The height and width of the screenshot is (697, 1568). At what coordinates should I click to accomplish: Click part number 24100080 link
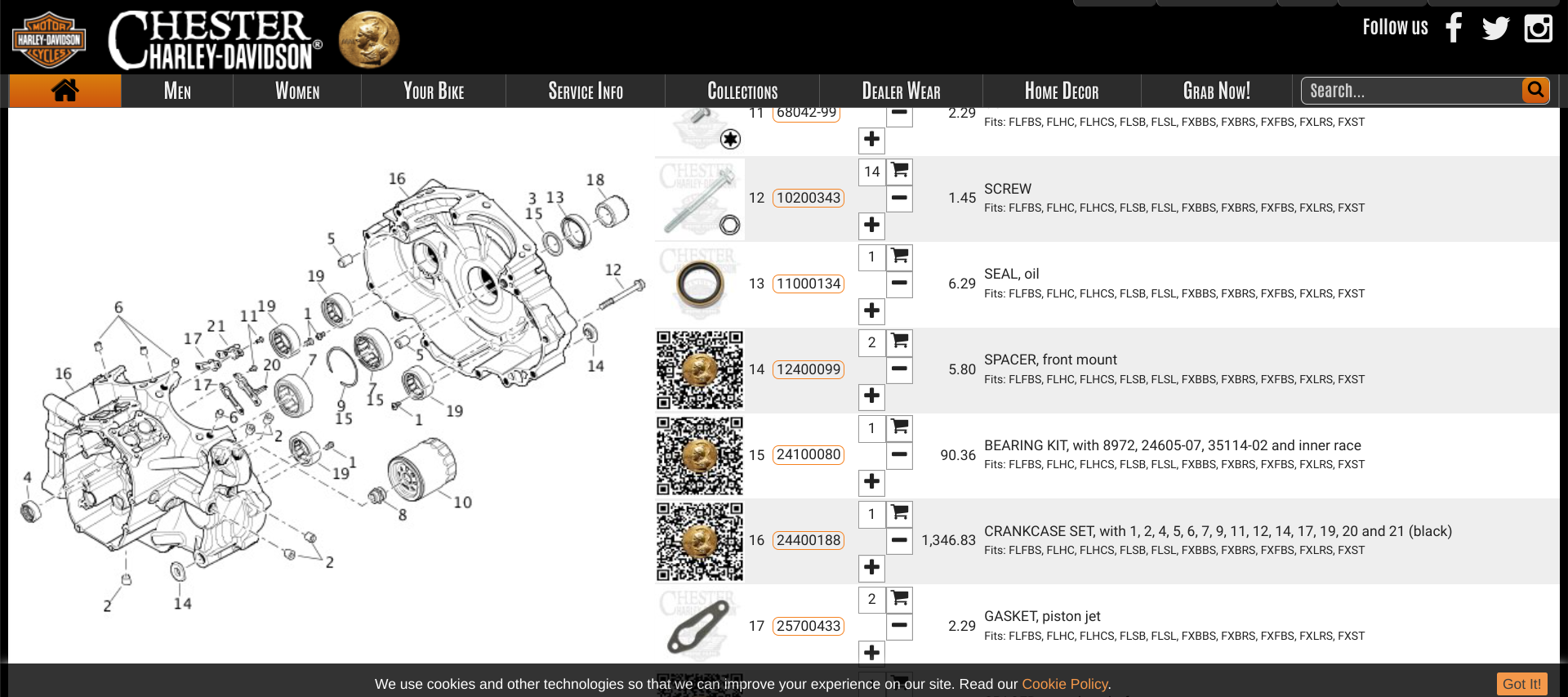808,454
